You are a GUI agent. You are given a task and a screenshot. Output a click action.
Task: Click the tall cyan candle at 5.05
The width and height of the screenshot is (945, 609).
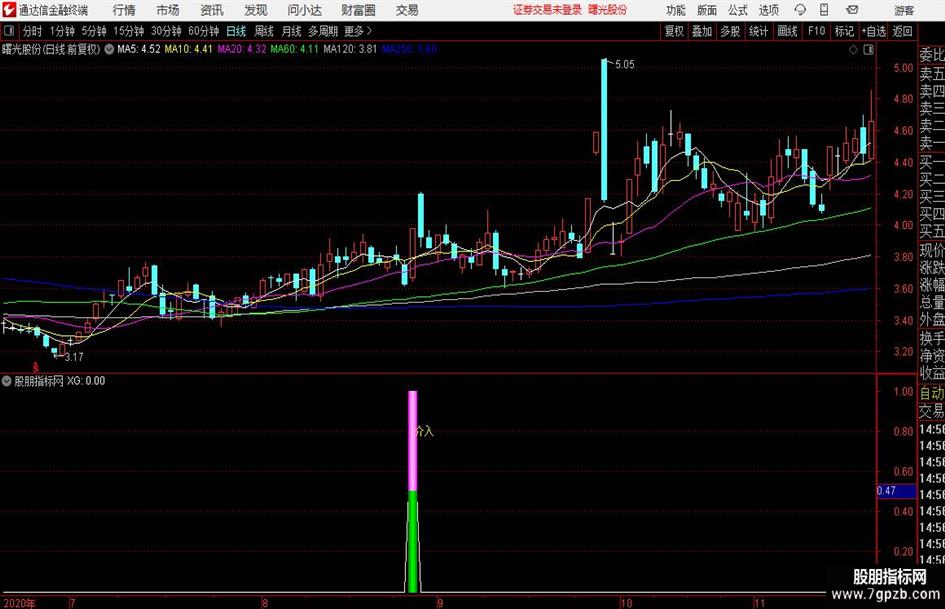coord(604,130)
